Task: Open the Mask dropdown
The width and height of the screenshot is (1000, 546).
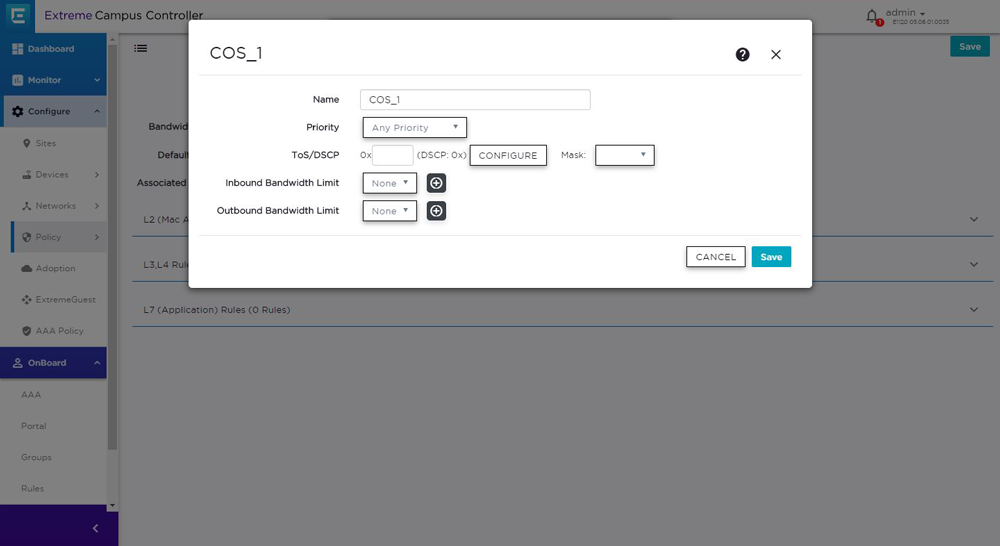Action: (624, 155)
